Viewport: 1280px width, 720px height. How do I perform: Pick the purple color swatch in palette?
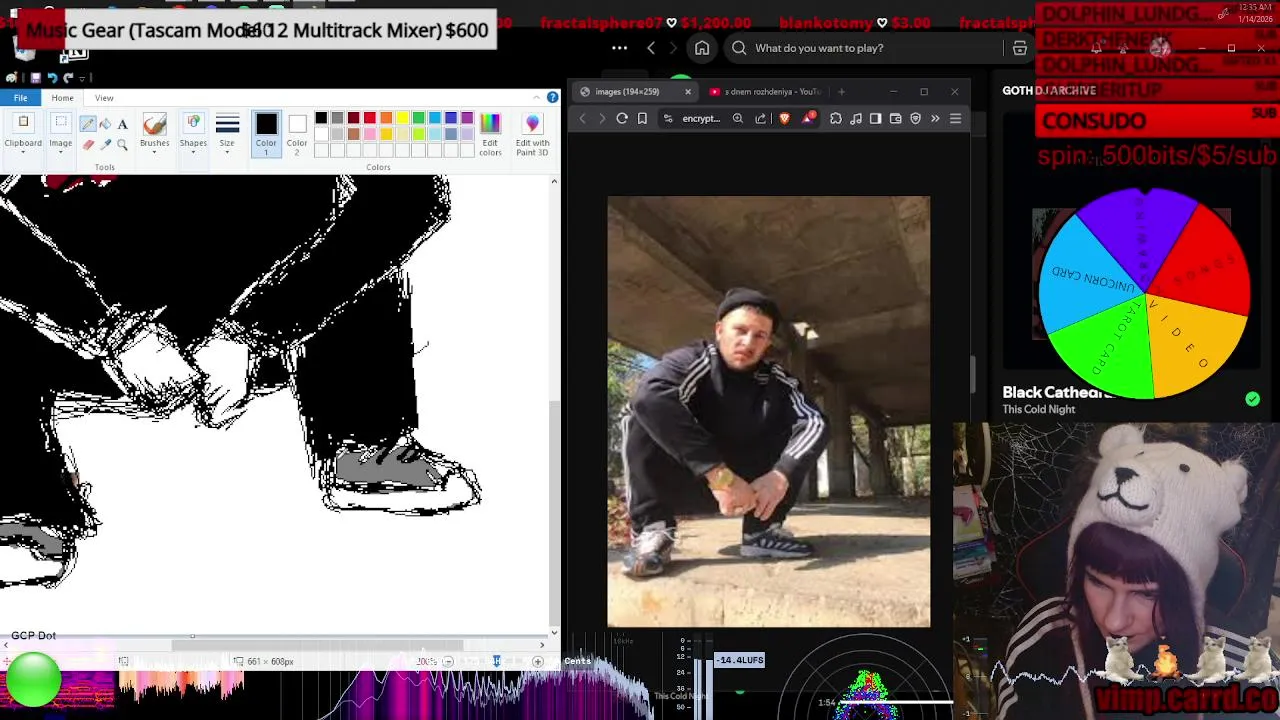467,118
